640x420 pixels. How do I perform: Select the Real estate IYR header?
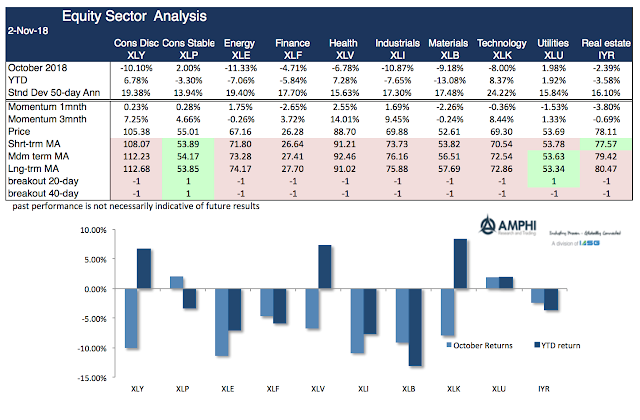click(x=603, y=48)
